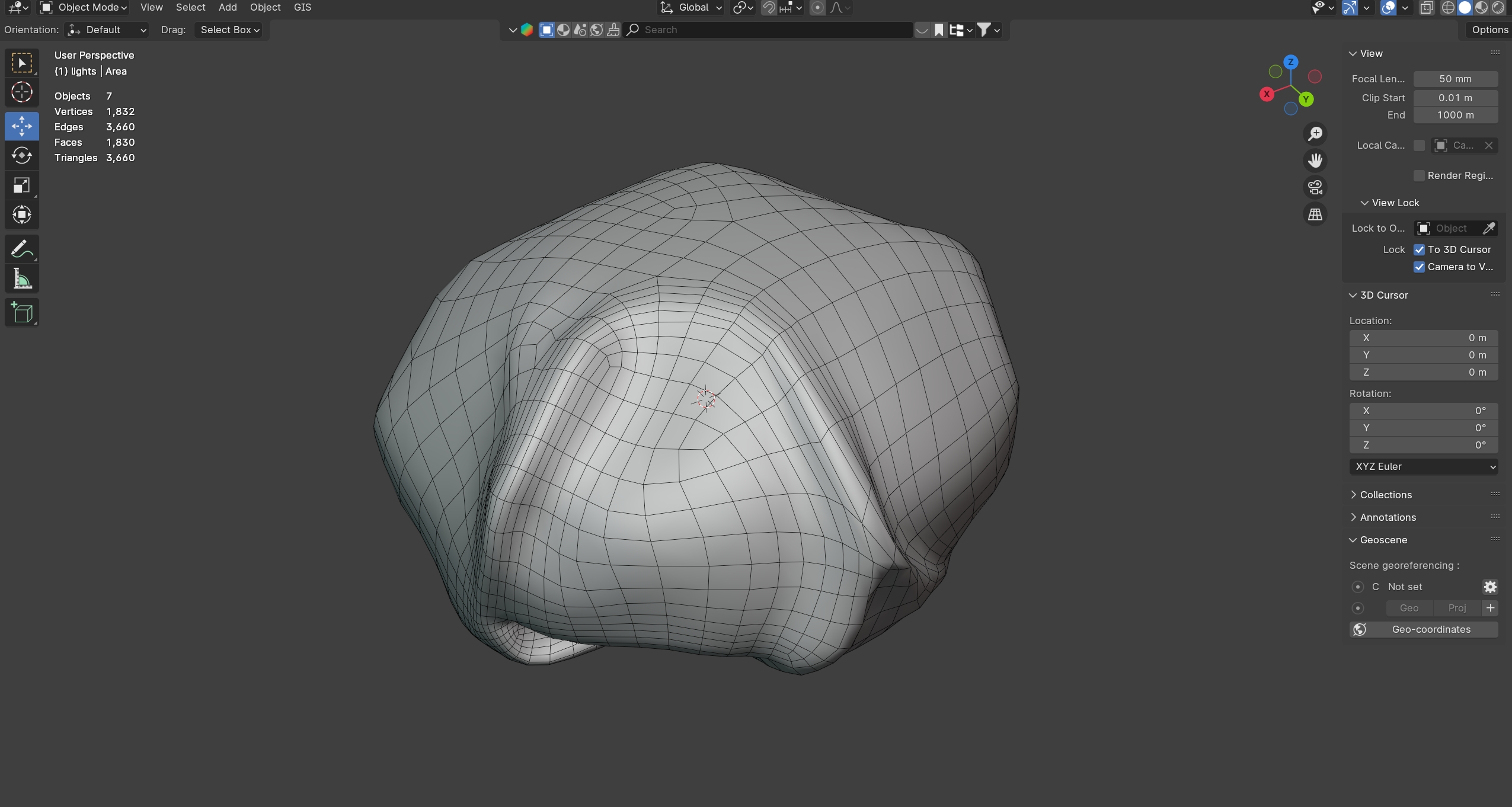Select the Scale tool
The image size is (1512, 807).
point(22,185)
